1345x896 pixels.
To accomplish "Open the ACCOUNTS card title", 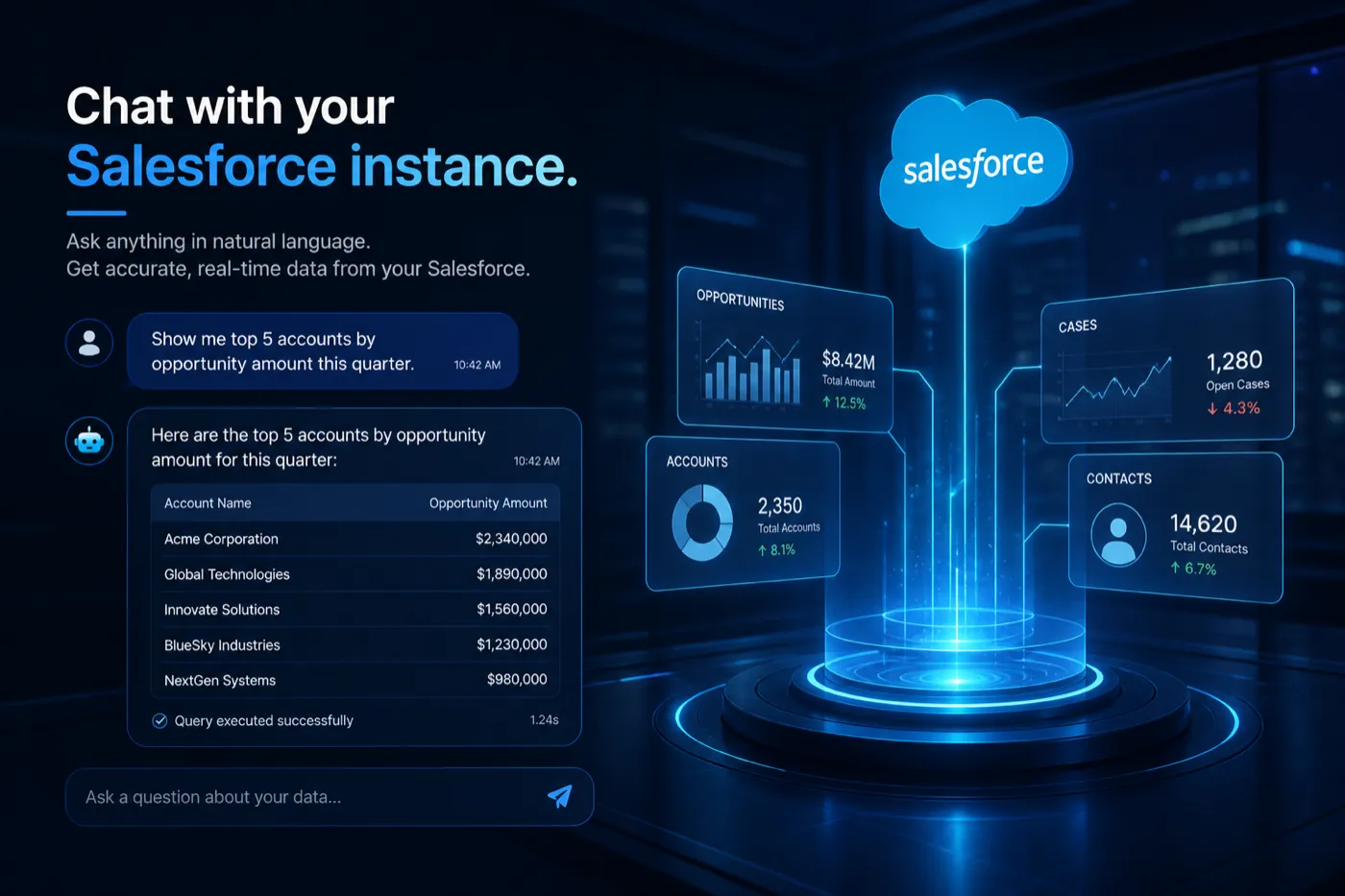I will [x=697, y=462].
